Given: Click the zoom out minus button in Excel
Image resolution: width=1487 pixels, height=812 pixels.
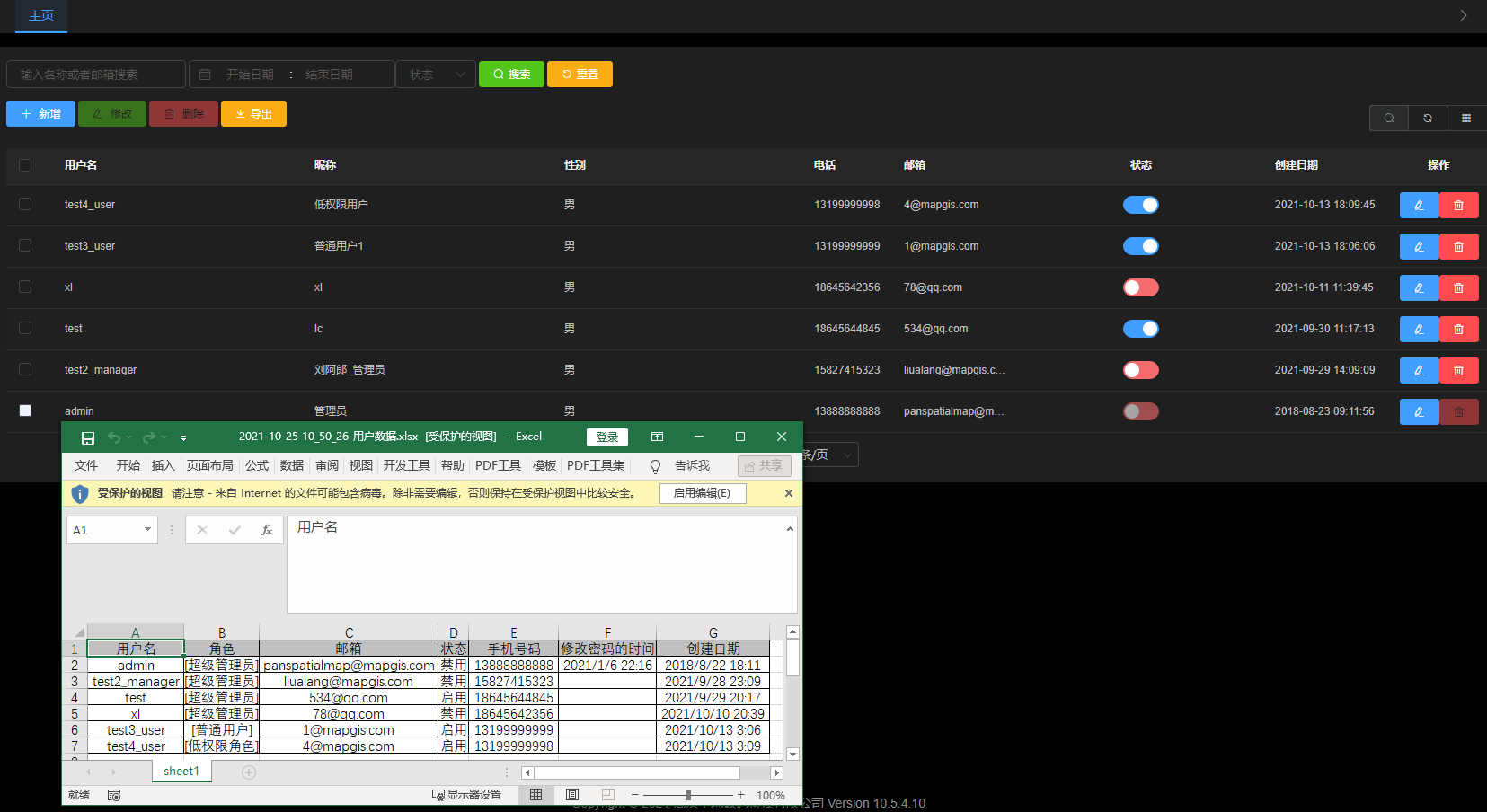Looking at the screenshot, I should tap(634, 795).
